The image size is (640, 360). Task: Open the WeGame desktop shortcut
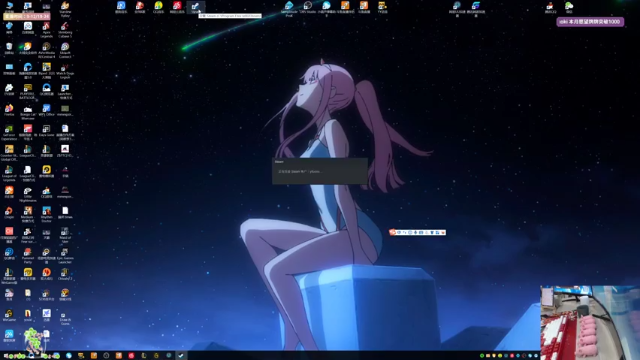[9, 315]
